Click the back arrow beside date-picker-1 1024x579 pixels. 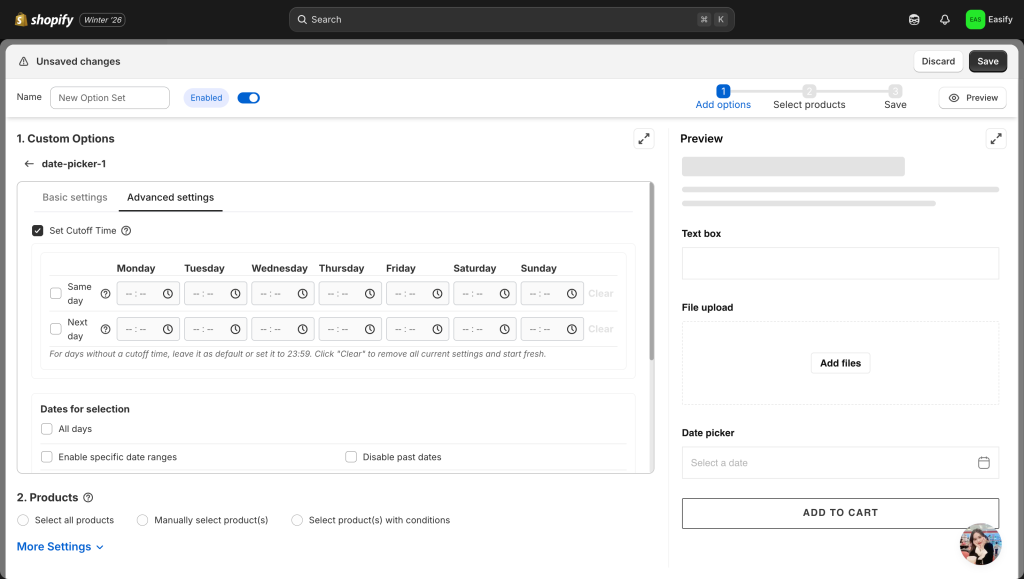(x=29, y=164)
